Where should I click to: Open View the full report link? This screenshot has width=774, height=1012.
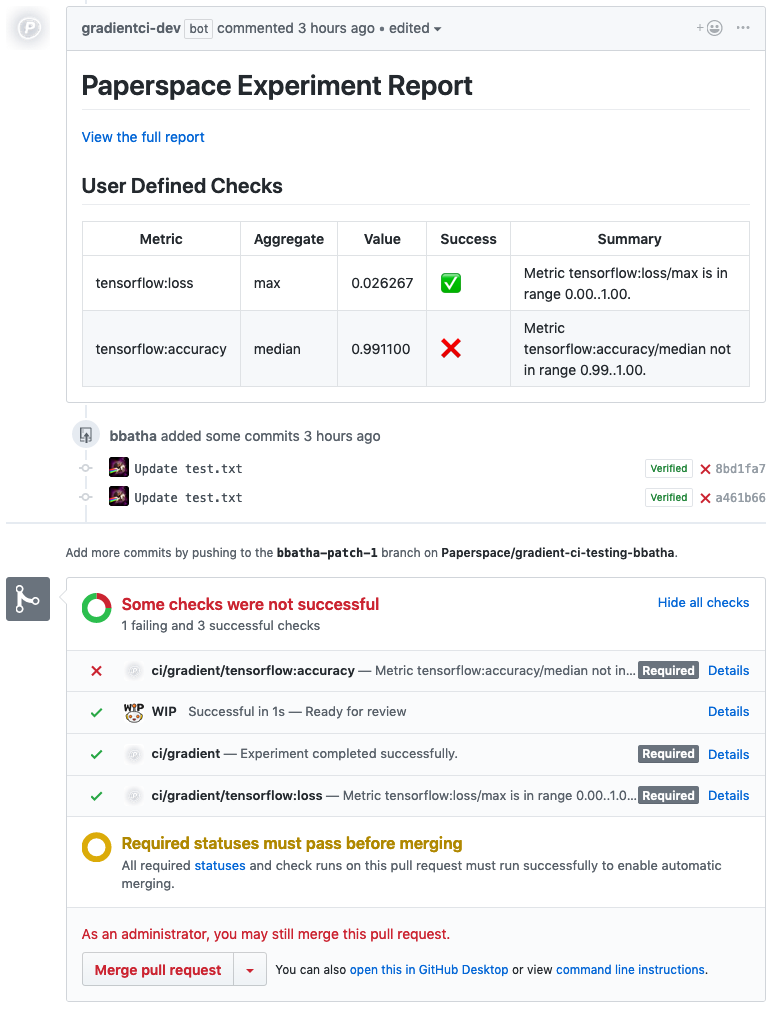coord(143,137)
